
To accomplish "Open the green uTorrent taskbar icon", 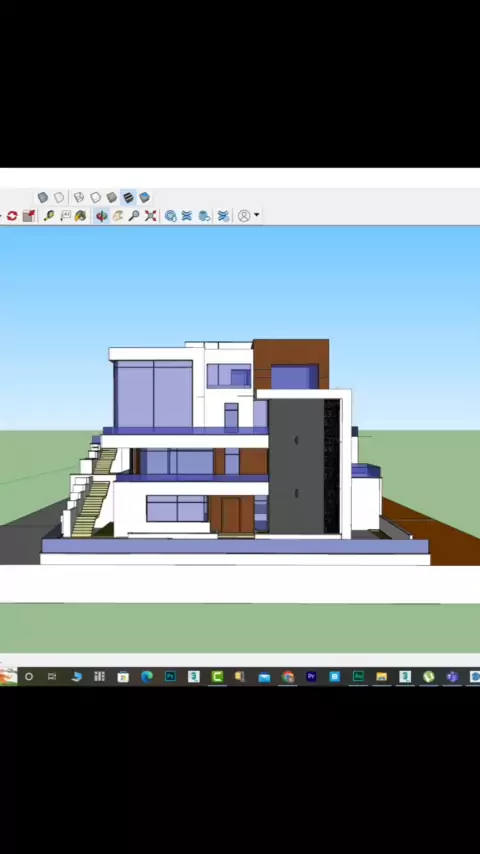I will coord(429,676).
